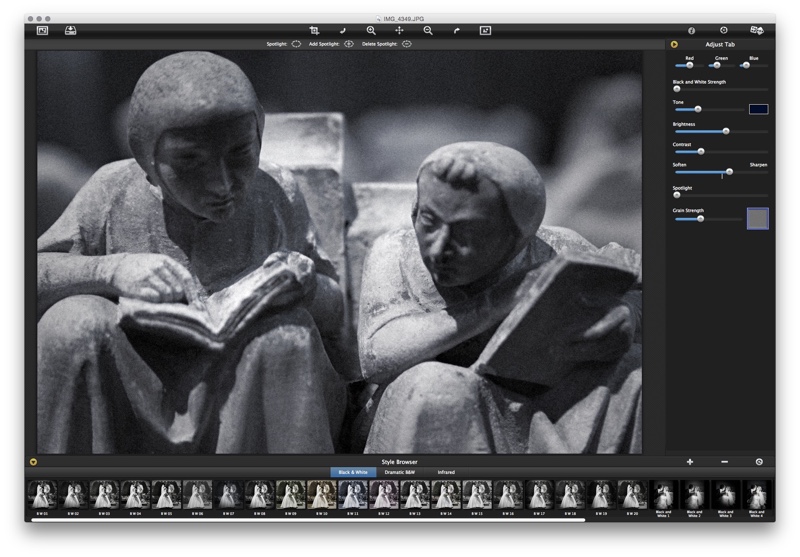Click the Brightness slider

click(x=721, y=131)
